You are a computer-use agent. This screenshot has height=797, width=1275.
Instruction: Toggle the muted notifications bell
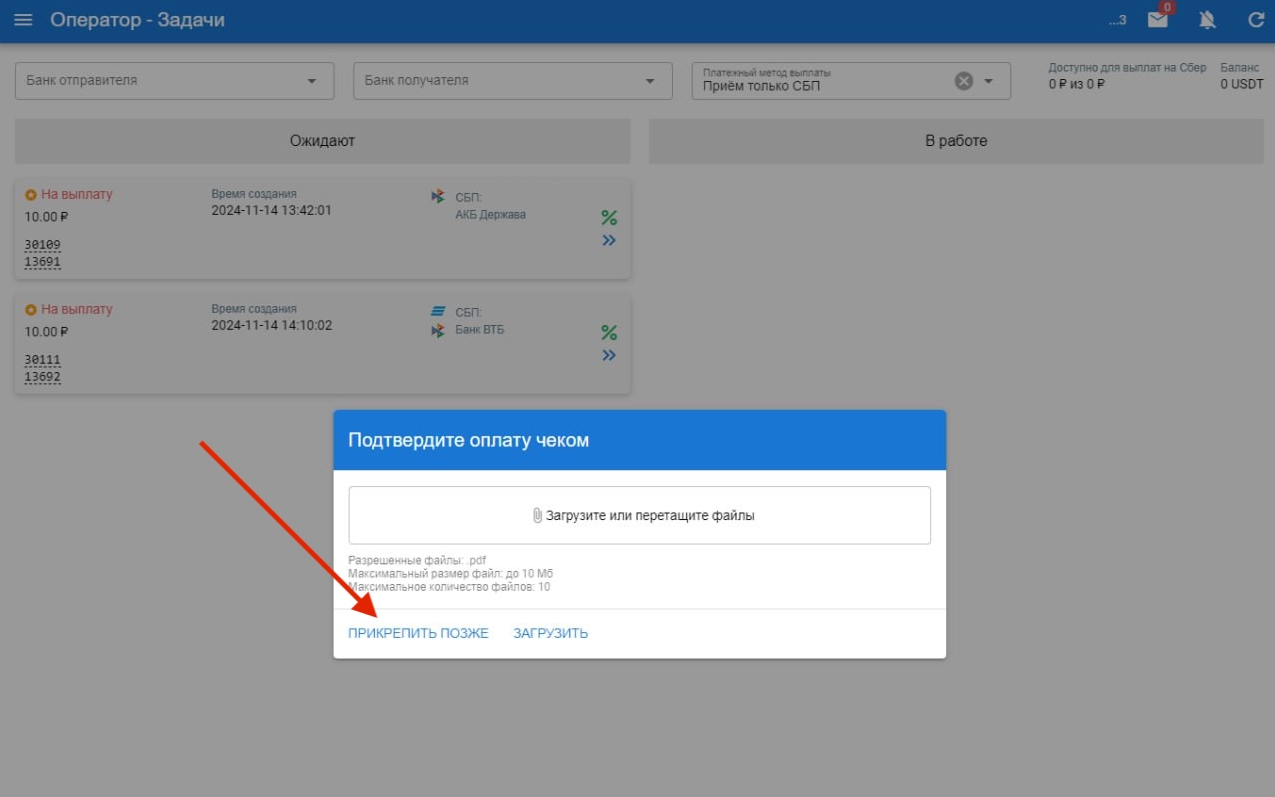1207,21
